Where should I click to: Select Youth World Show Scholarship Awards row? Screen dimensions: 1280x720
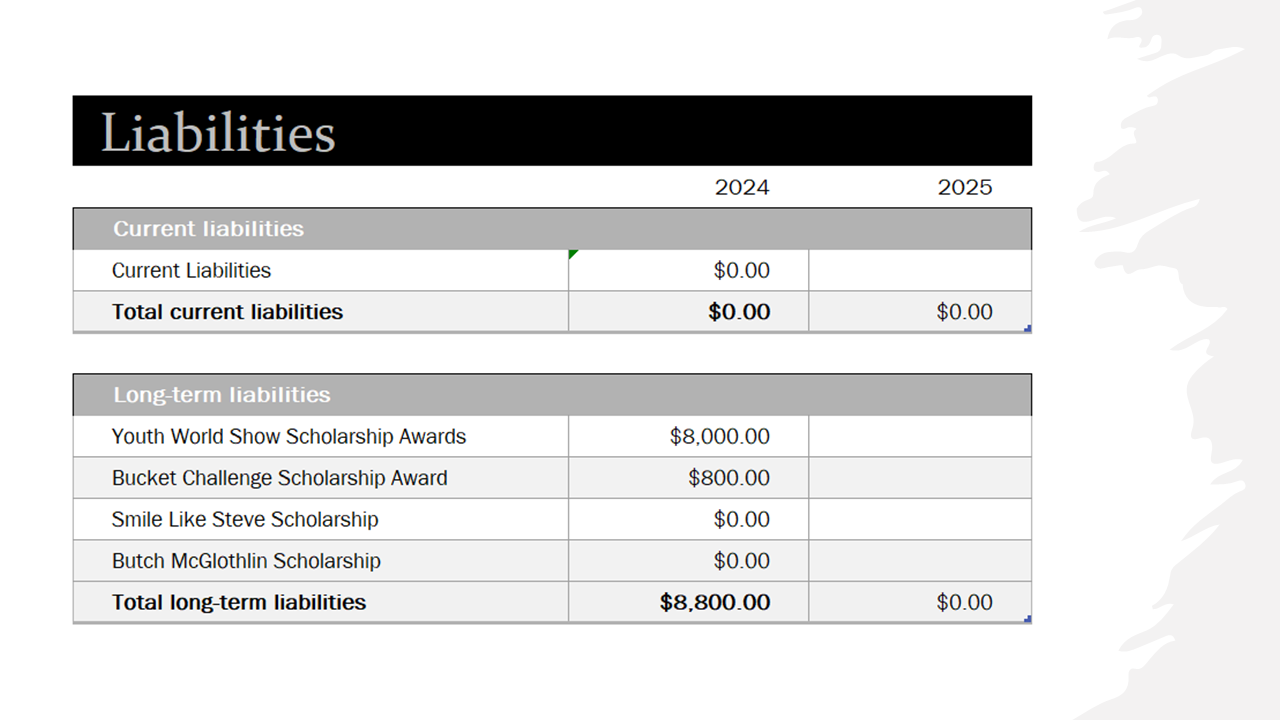[289, 437]
